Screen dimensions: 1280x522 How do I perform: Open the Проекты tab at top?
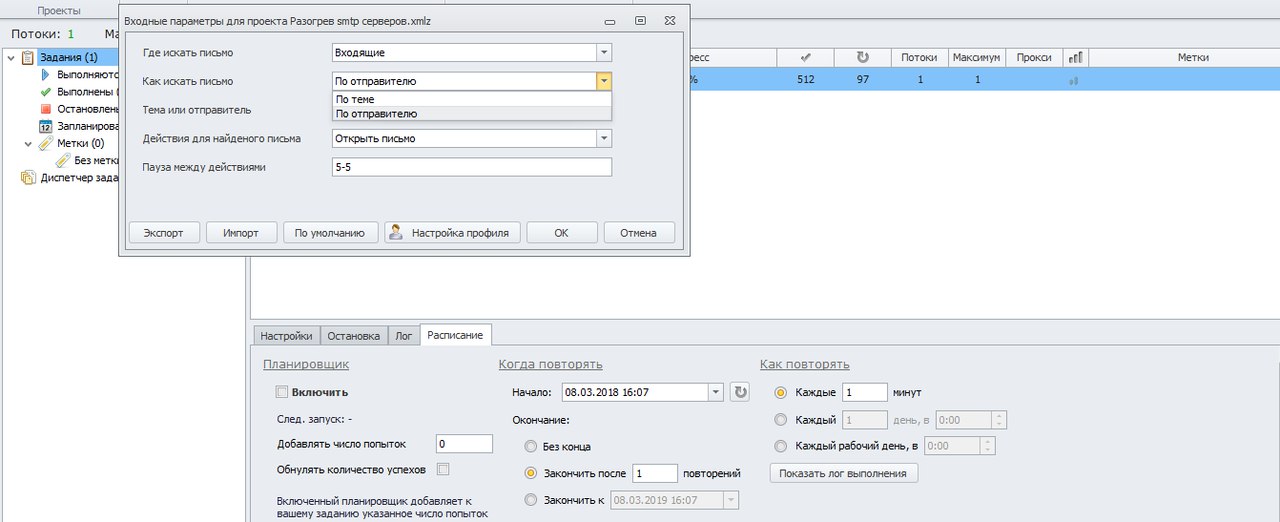click(x=60, y=10)
